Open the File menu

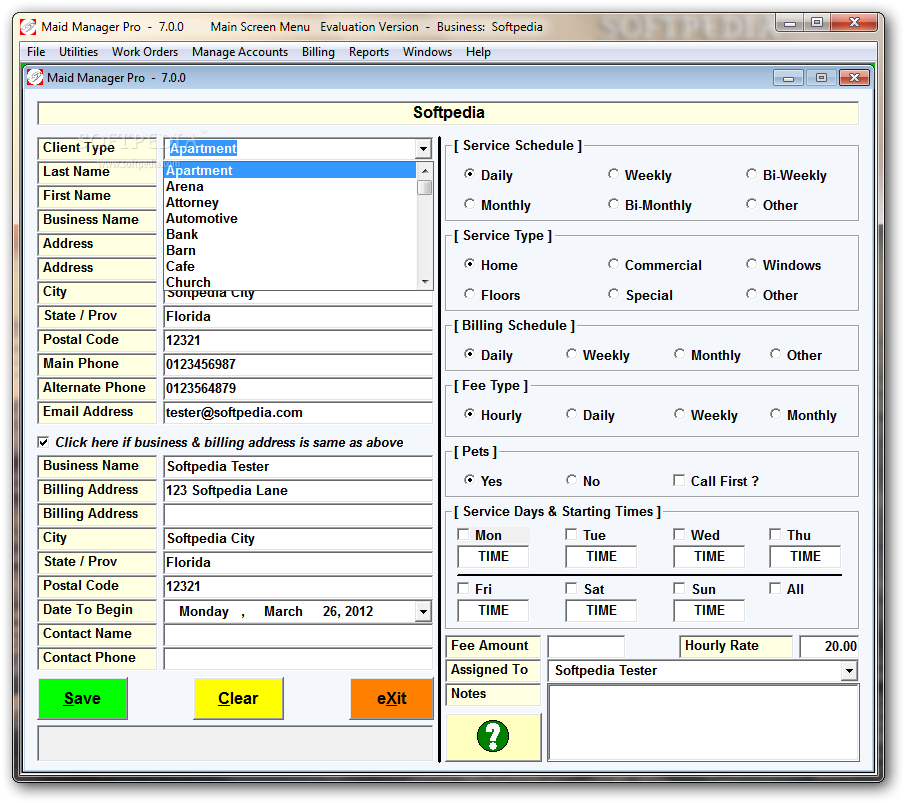(36, 52)
